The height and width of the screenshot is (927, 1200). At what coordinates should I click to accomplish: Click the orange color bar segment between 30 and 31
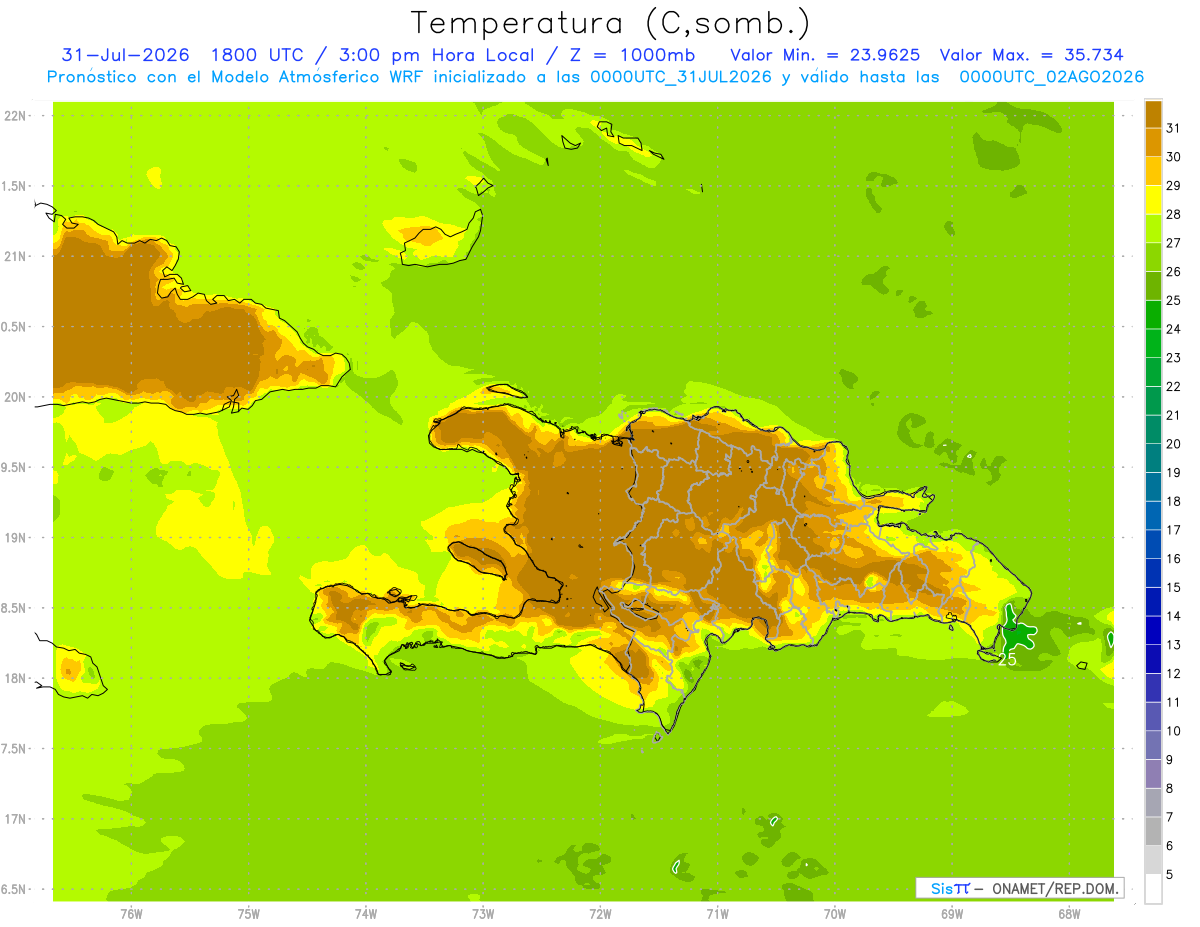pyautogui.click(x=1153, y=142)
